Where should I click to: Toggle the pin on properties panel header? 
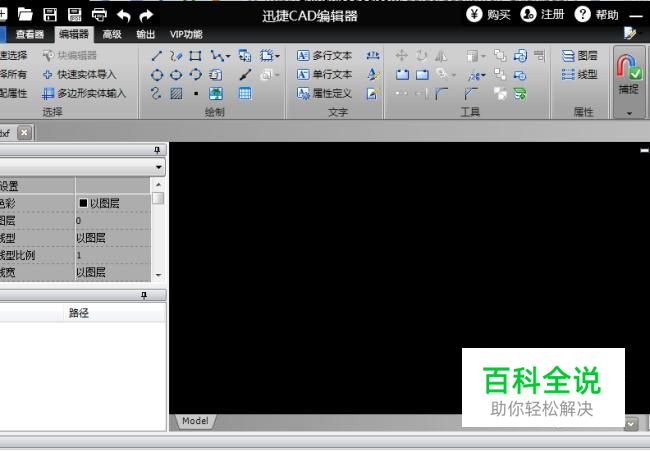(157, 150)
